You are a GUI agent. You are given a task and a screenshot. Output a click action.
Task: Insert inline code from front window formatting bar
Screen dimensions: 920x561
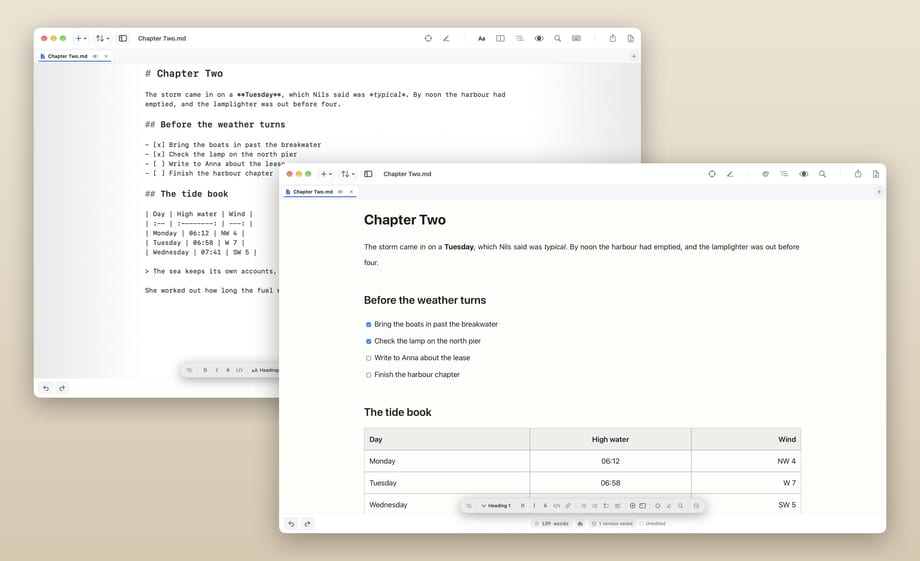tap(556, 505)
